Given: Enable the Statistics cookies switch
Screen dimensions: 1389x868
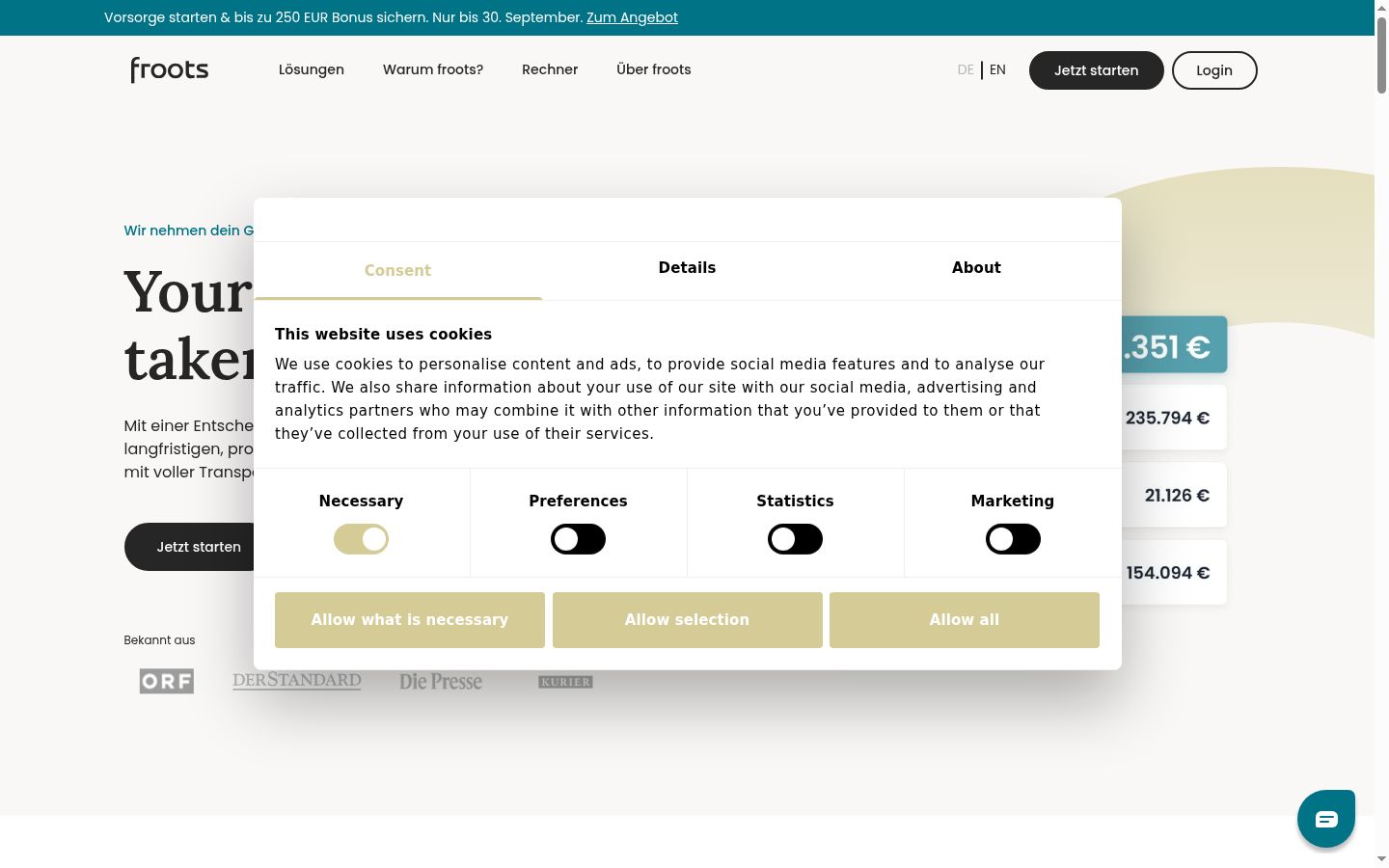Looking at the screenshot, I should [x=795, y=539].
